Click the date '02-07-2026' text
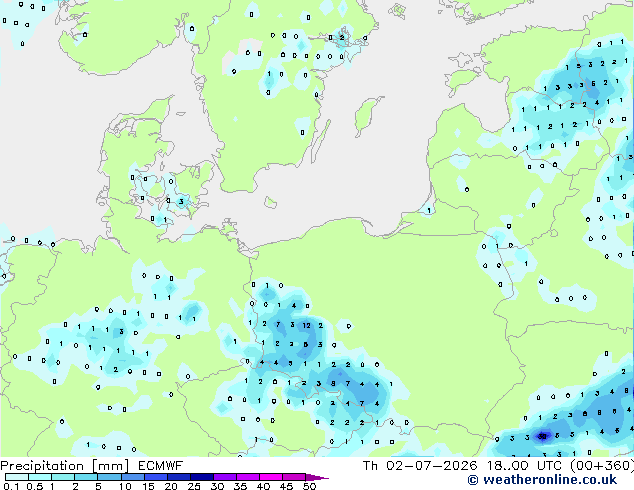 [432, 466]
